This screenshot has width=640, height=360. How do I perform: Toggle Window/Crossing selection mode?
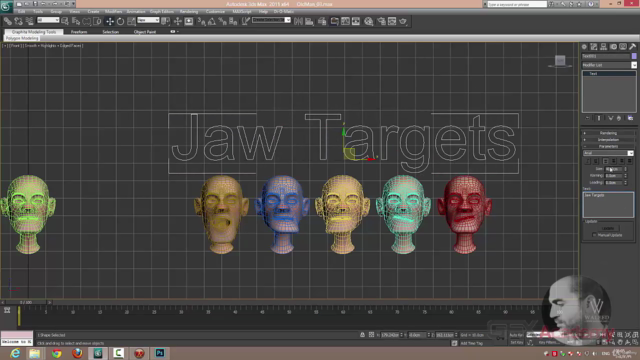[97, 21]
